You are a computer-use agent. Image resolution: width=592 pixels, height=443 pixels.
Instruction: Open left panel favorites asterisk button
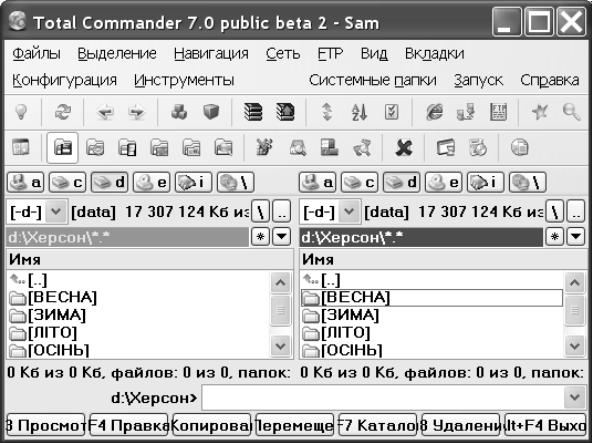coord(261,237)
